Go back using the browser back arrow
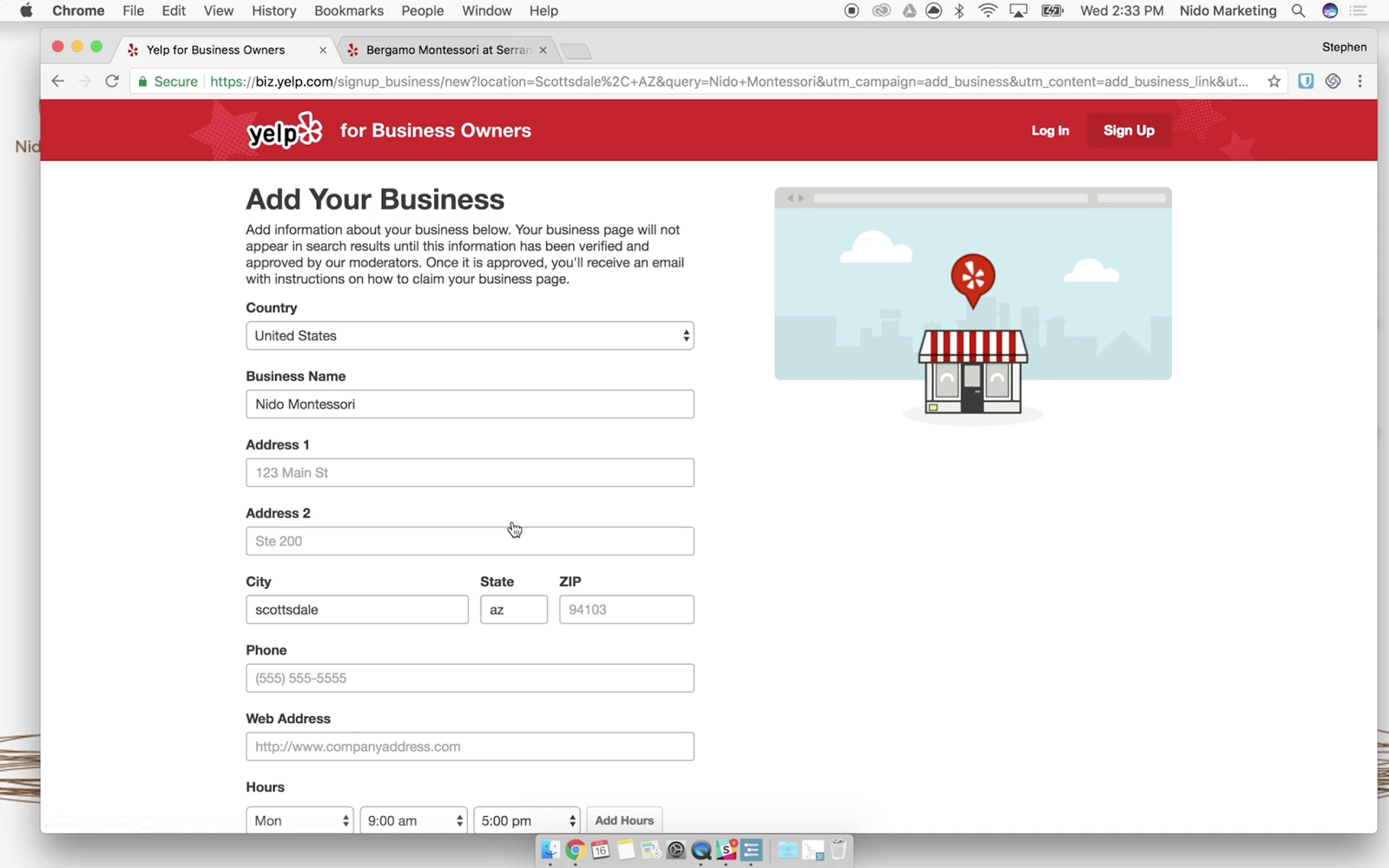 pyautogui.click(x=58, y=82)
